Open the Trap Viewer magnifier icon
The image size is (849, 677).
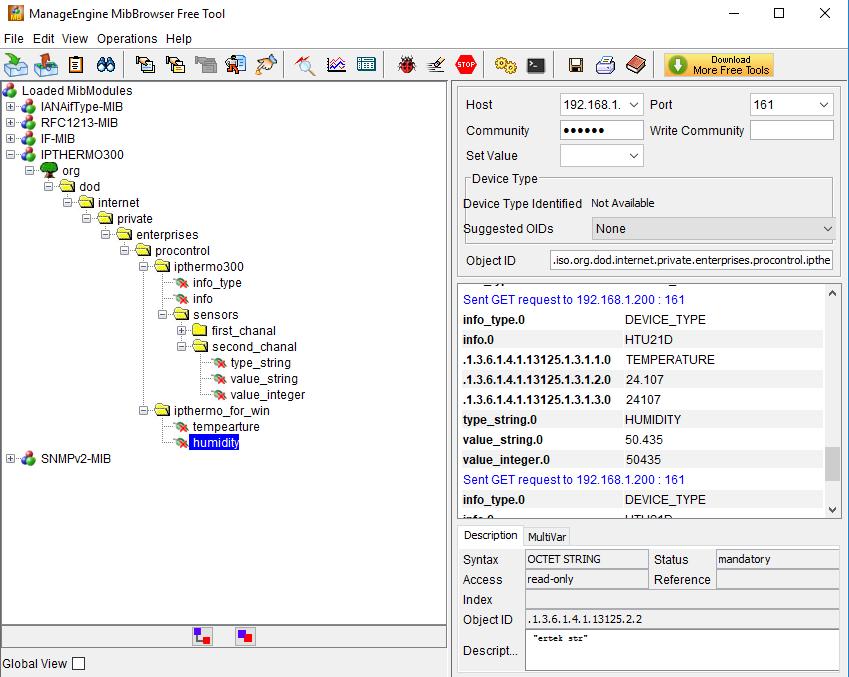[x=305, y=65]
